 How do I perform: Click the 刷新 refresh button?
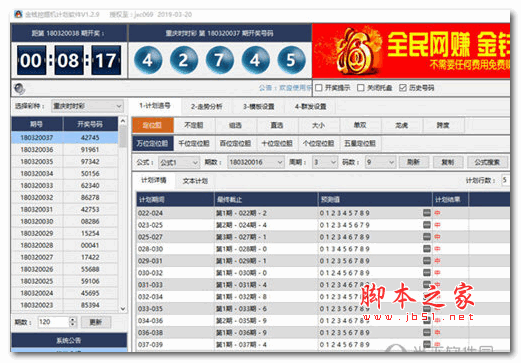click(x=413, y=162)
